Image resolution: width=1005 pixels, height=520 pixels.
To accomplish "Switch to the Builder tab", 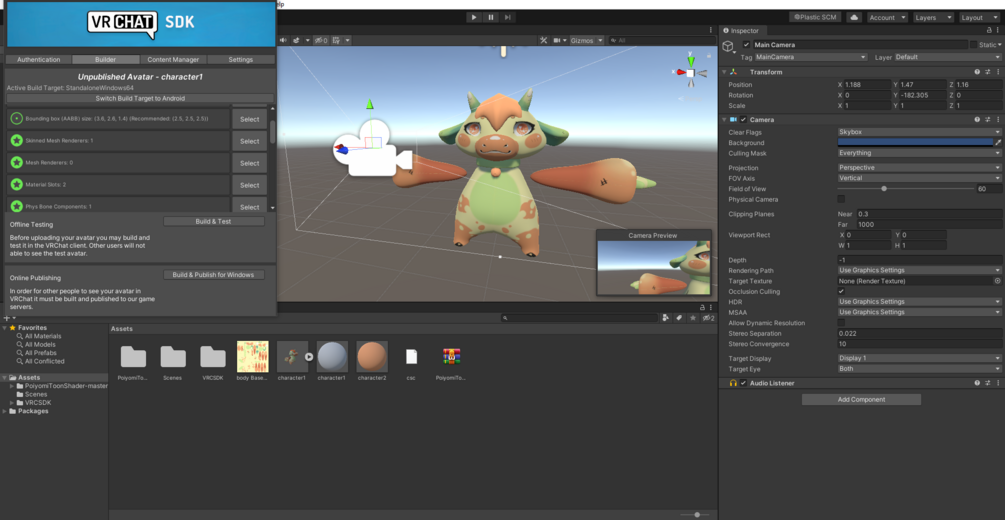I will (105, 59).
